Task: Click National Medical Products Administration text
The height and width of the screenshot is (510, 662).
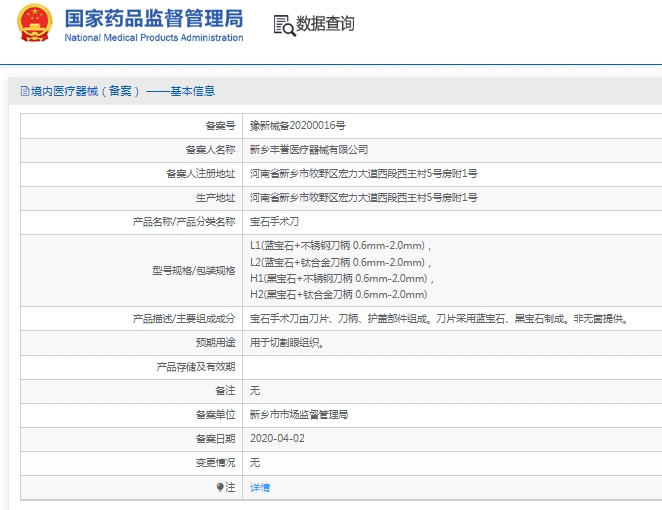Action: [x=154, y=38]
